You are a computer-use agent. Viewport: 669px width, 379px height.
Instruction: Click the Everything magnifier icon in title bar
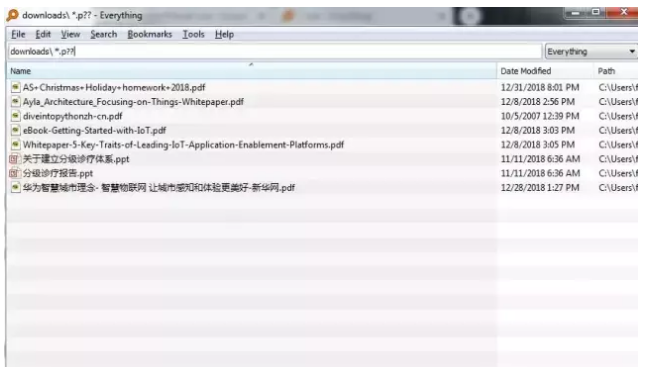pyautogui.click(x=13, y=15)
